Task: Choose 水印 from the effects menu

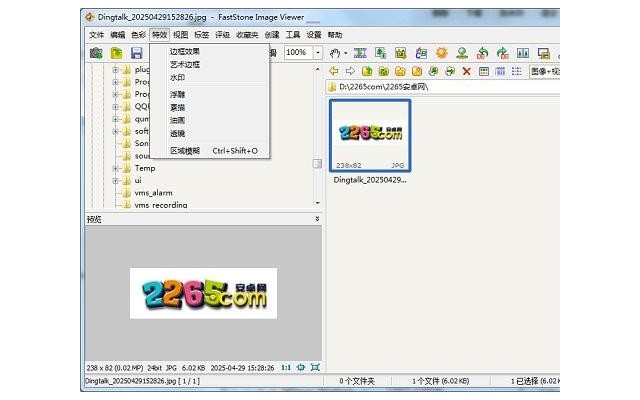Action: (210, 77)
